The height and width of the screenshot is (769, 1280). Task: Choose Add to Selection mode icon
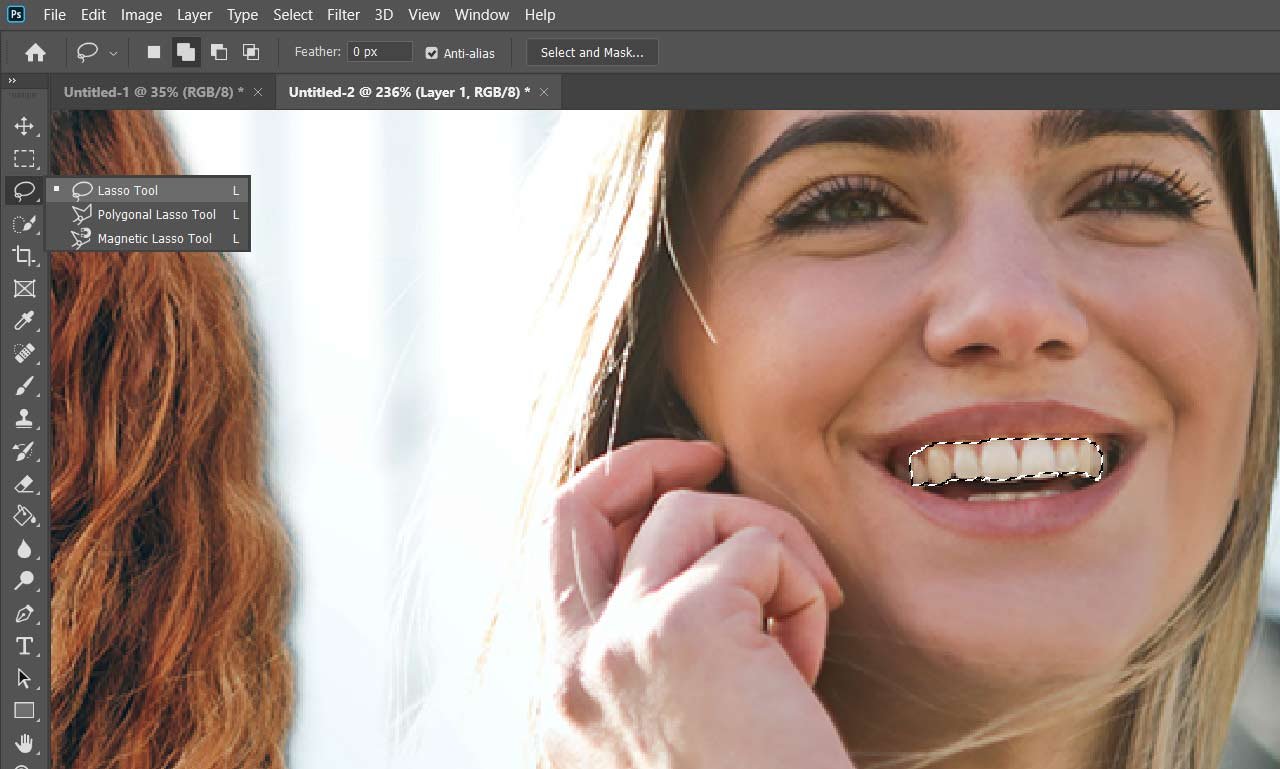[186, 52]
